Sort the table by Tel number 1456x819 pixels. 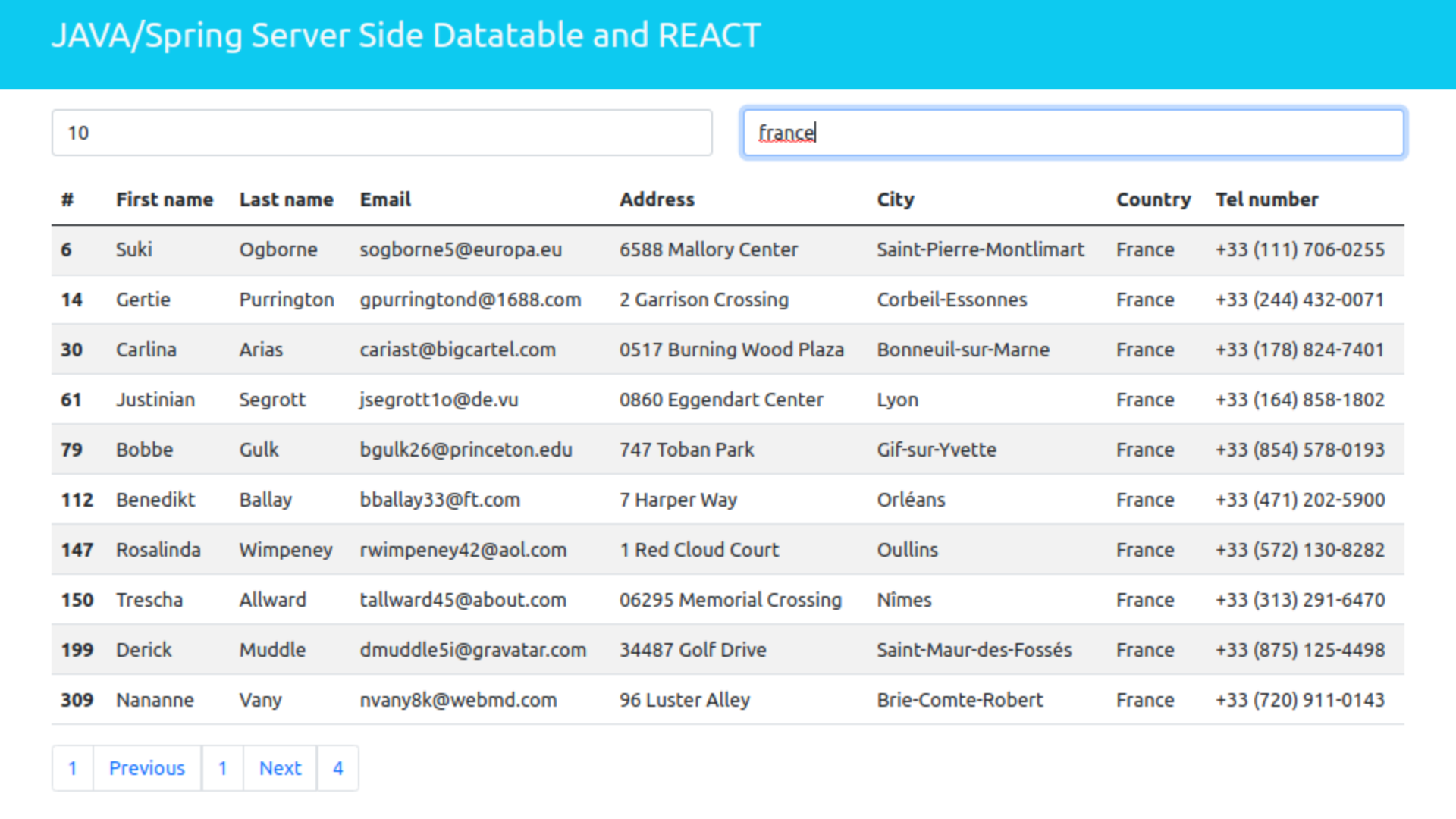click(1267, 199)
